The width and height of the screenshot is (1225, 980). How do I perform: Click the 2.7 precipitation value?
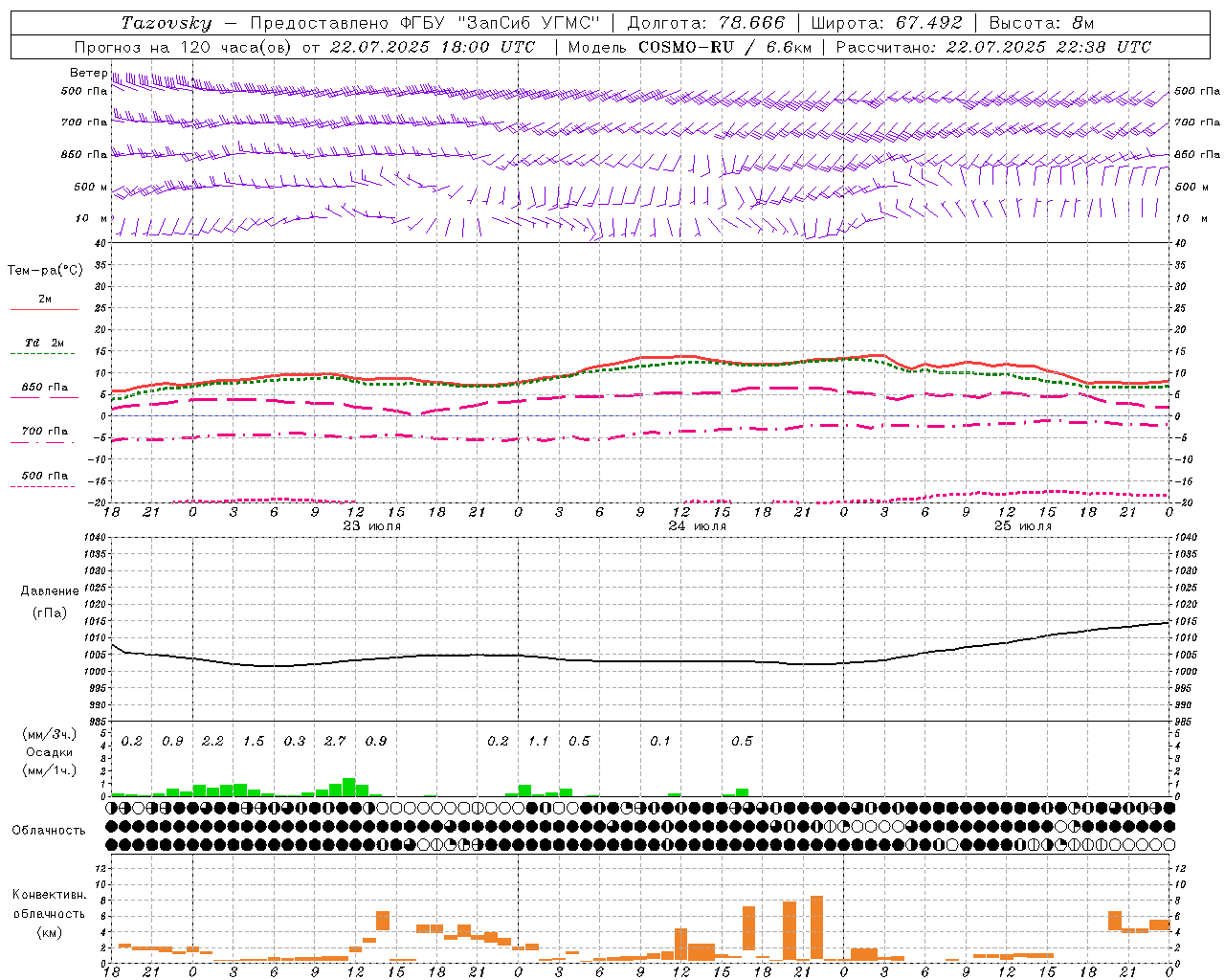(335, 742)
